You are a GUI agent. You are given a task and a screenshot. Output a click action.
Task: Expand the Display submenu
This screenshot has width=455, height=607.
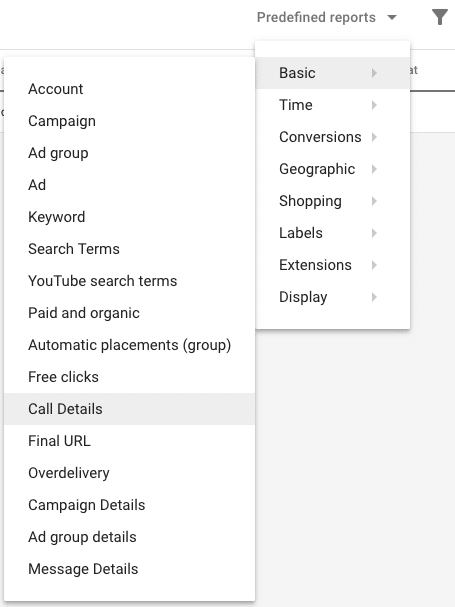click(x=333, y=297)
